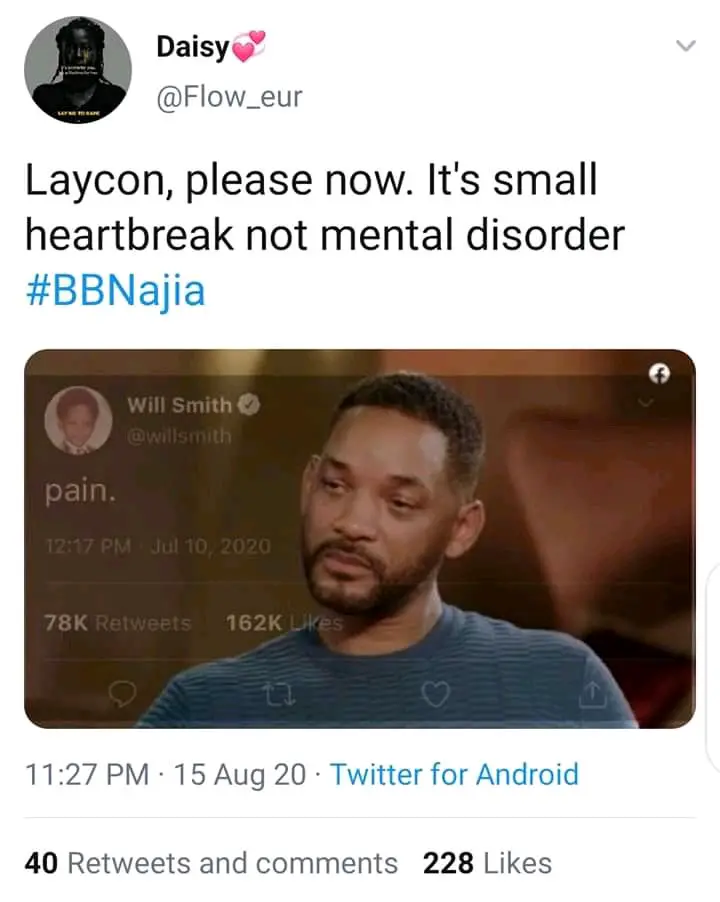Click Will Smith's childhood avatar in image

coord(78,421)
